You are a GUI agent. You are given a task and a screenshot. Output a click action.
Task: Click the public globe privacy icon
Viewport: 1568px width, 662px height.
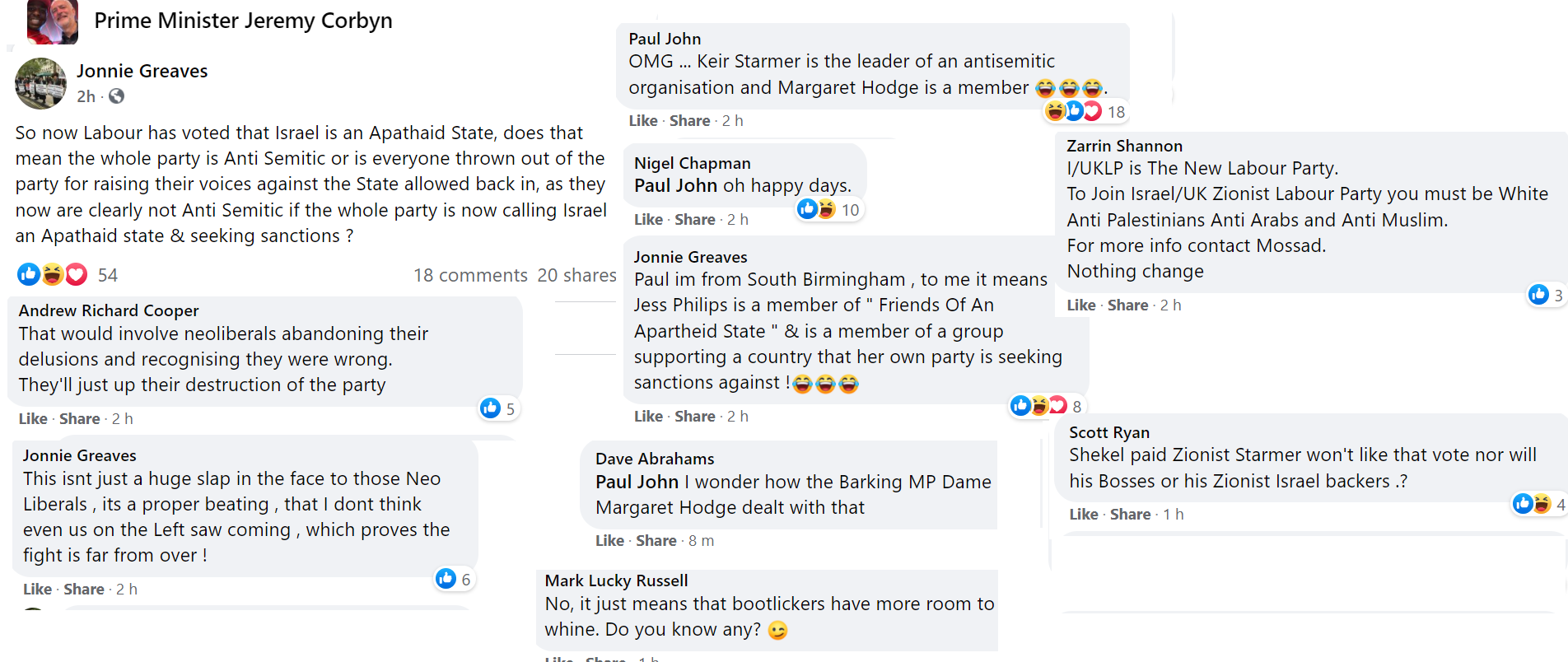pyautogui.click(x=117, y=96)
